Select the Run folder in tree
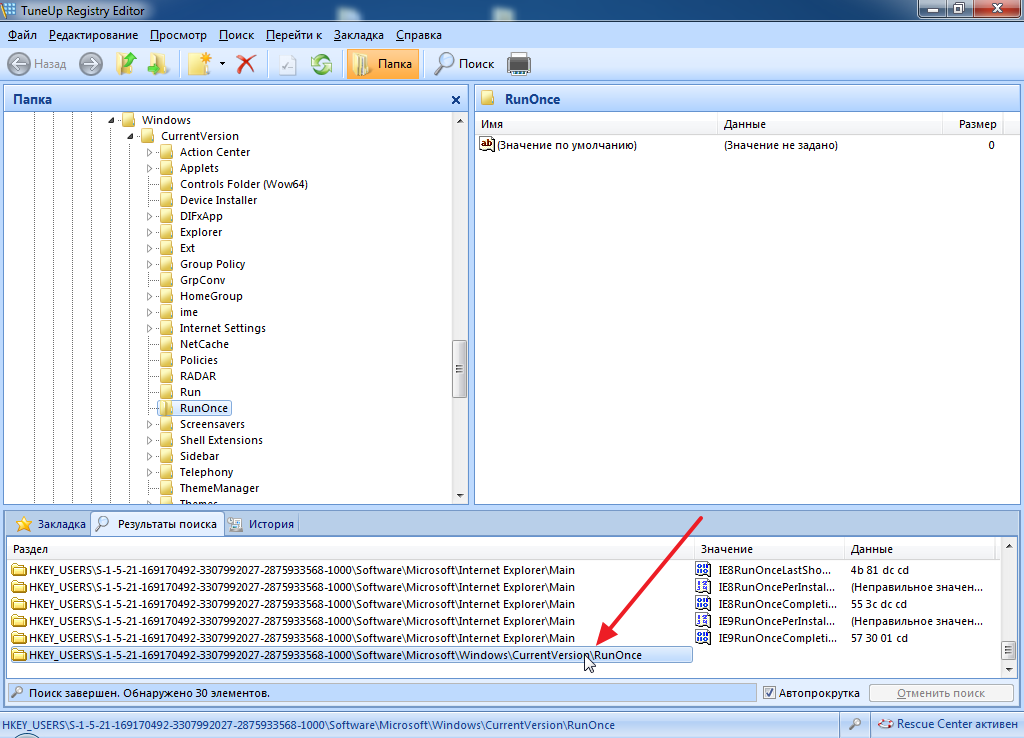The image size is (1024, 738). point(190,392)
